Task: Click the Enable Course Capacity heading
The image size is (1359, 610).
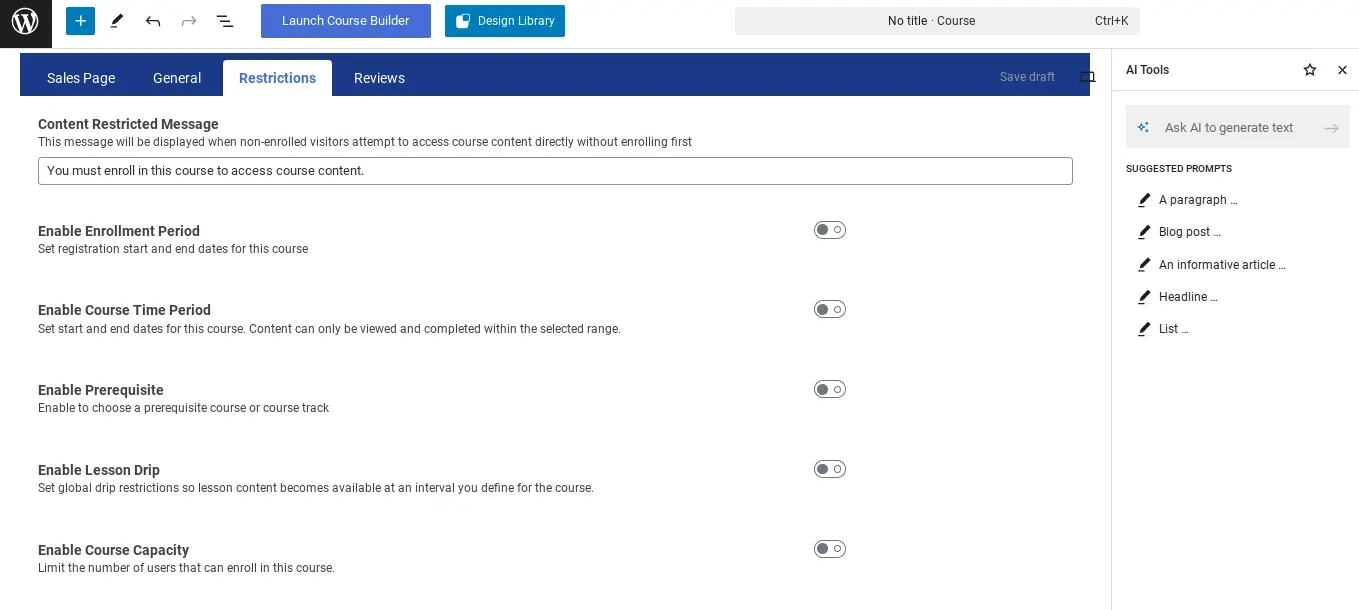Action: (113, 550)
